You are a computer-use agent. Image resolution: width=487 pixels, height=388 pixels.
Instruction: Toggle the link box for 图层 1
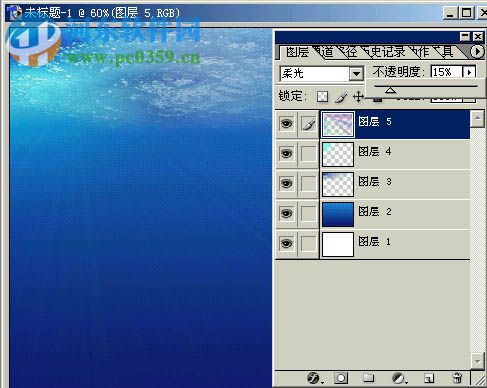point(308,243)
